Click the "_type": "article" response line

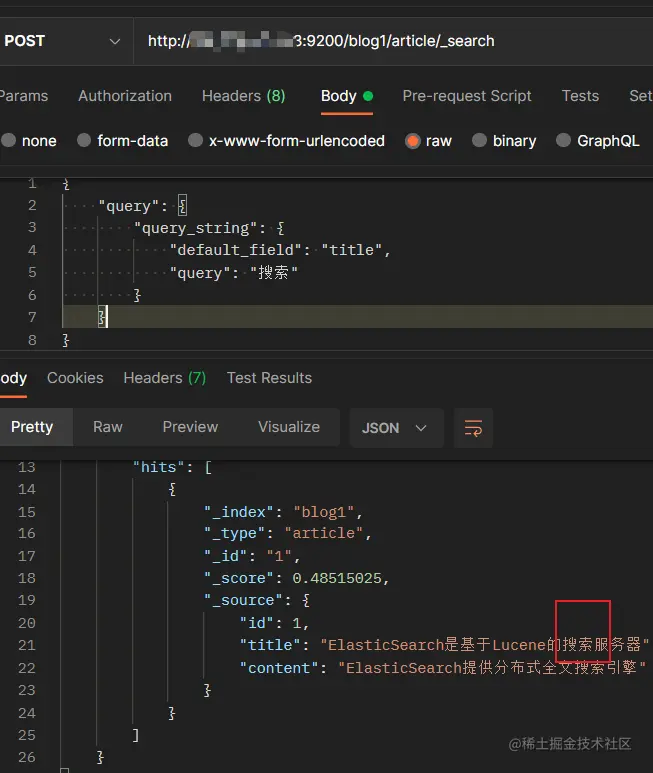click(x=288, y=533)
